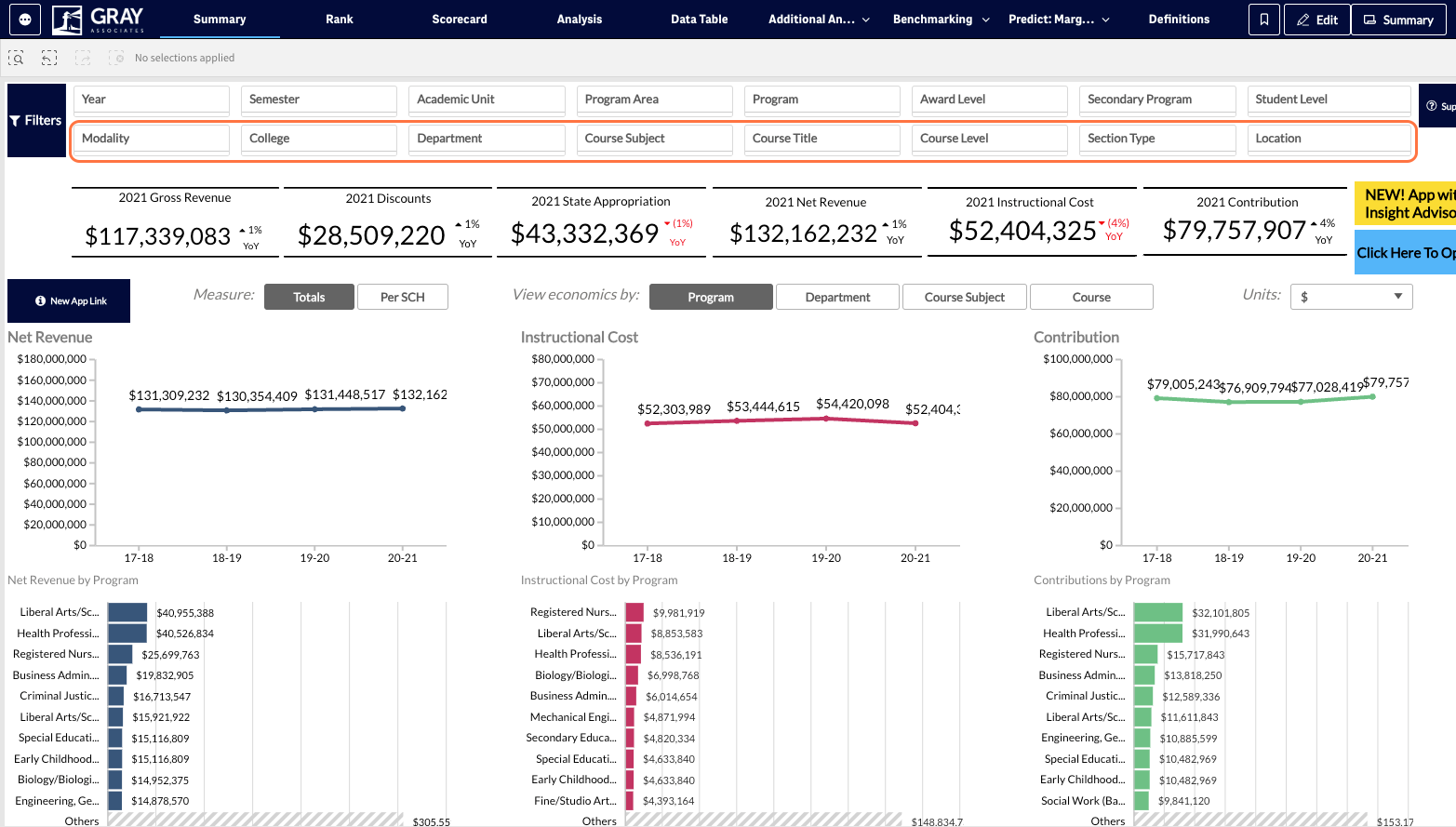Go to the Definitions tab
1456x827 pixels.
click(x=1179, y=19)
